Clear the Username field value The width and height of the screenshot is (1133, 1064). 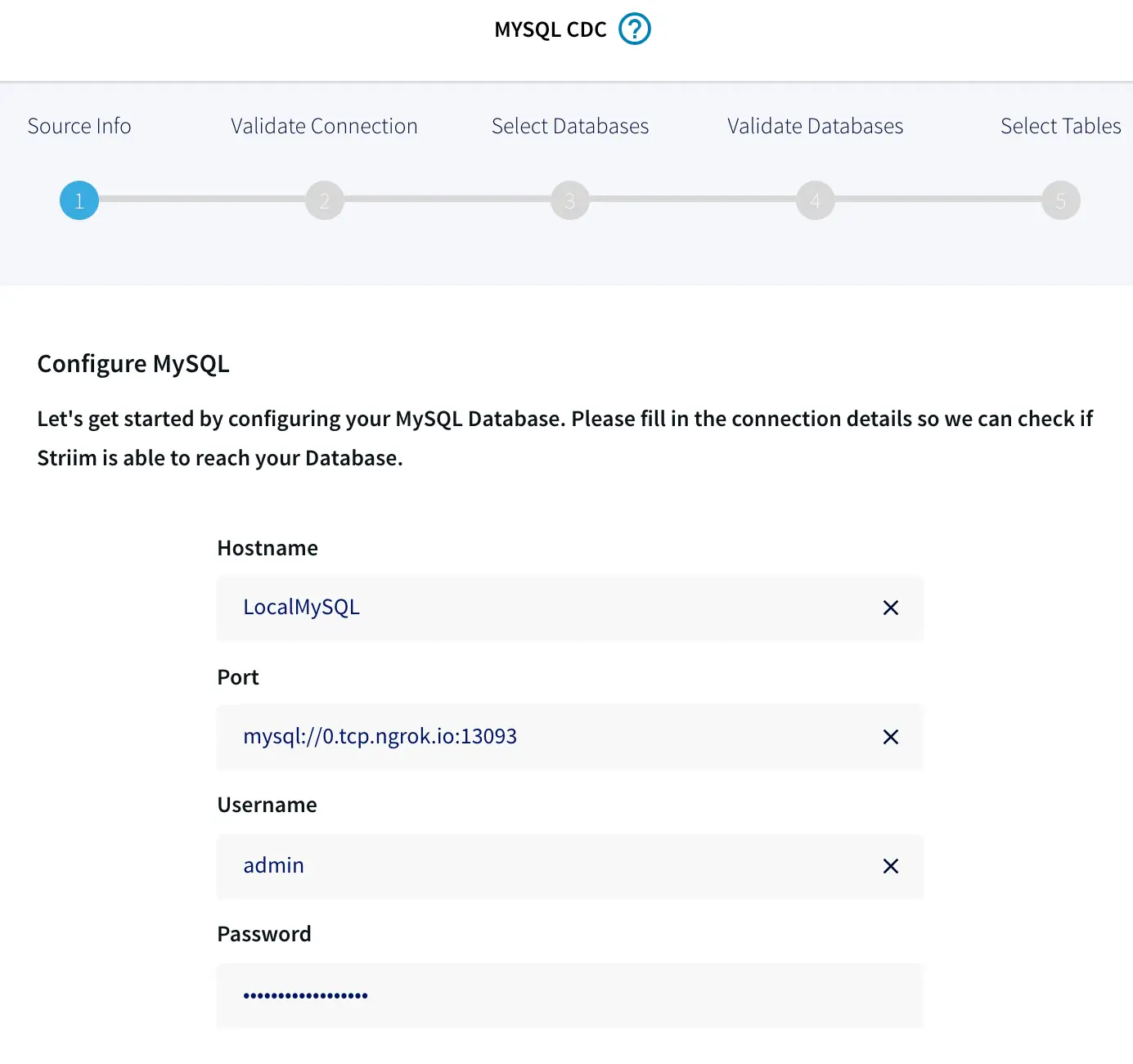coord(891,866)
